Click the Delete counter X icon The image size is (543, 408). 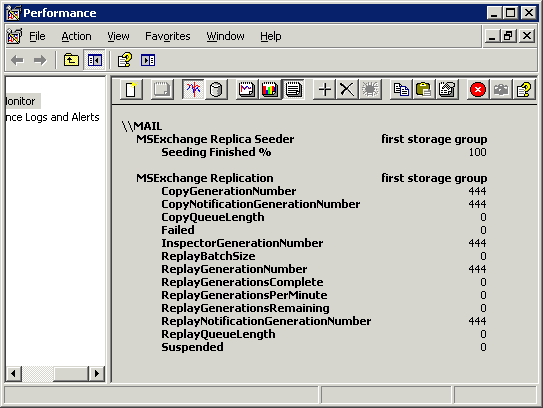347,90
